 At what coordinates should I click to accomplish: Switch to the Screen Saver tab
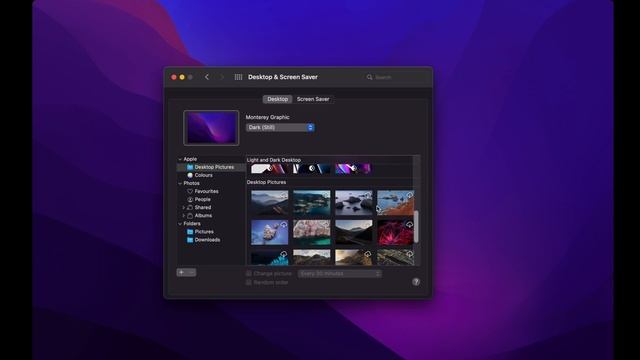click(x=313, y=99)
